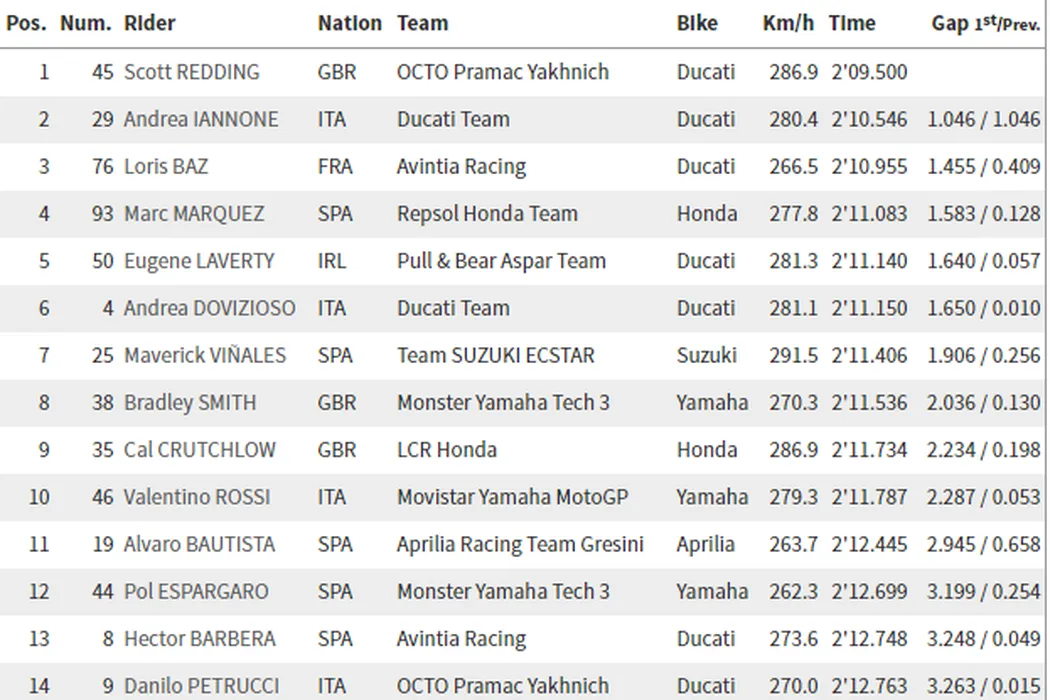Screen dimensions: 1050x700
Task: Select Andrea IANNONE rider entry
Action: [200, 119]
